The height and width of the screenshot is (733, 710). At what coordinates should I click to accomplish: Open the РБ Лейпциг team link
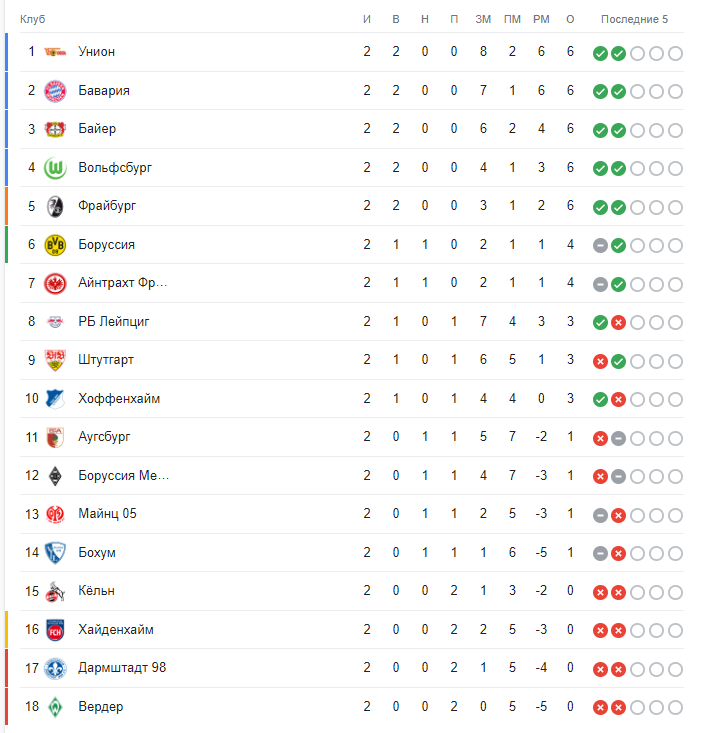(x=114, y=322)
